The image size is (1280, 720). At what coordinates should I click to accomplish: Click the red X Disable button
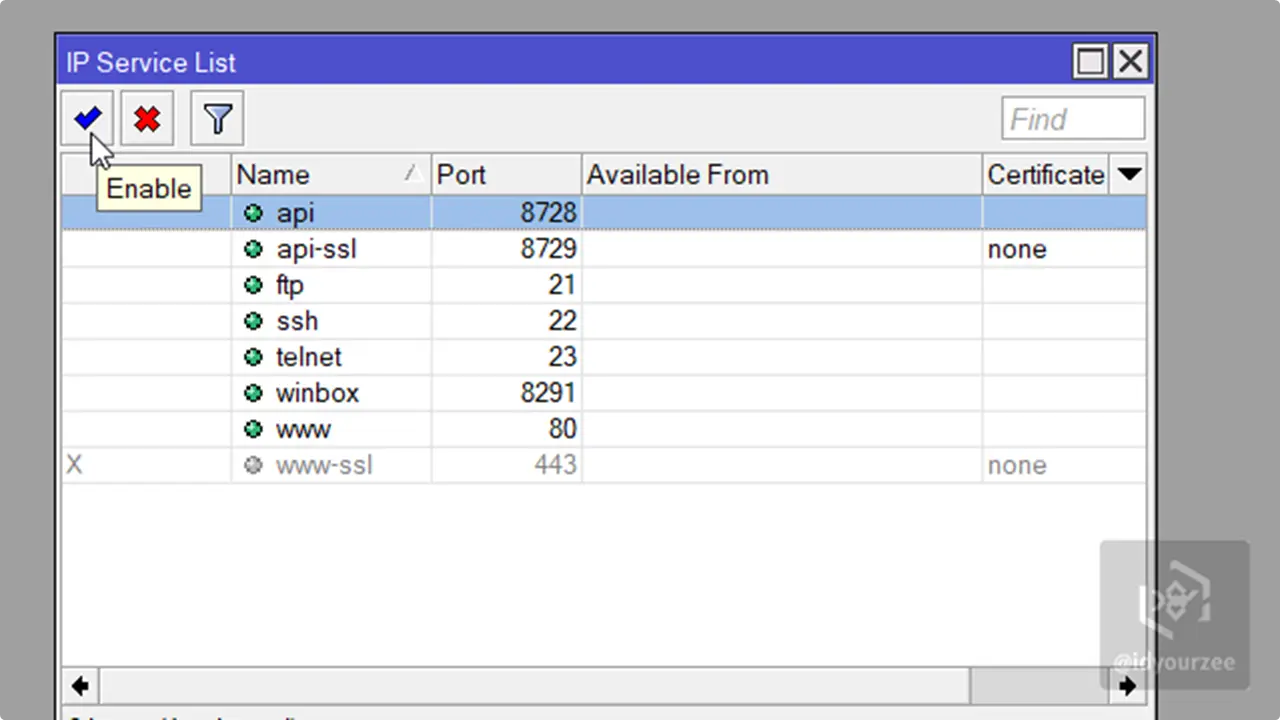[147, 119]
